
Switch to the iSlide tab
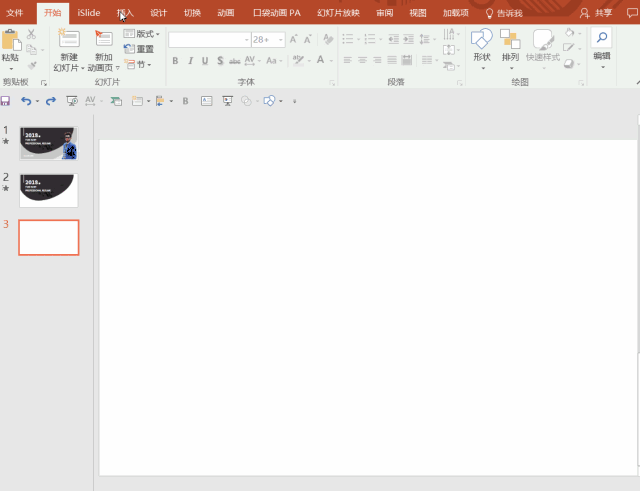(x=89, y=13)
